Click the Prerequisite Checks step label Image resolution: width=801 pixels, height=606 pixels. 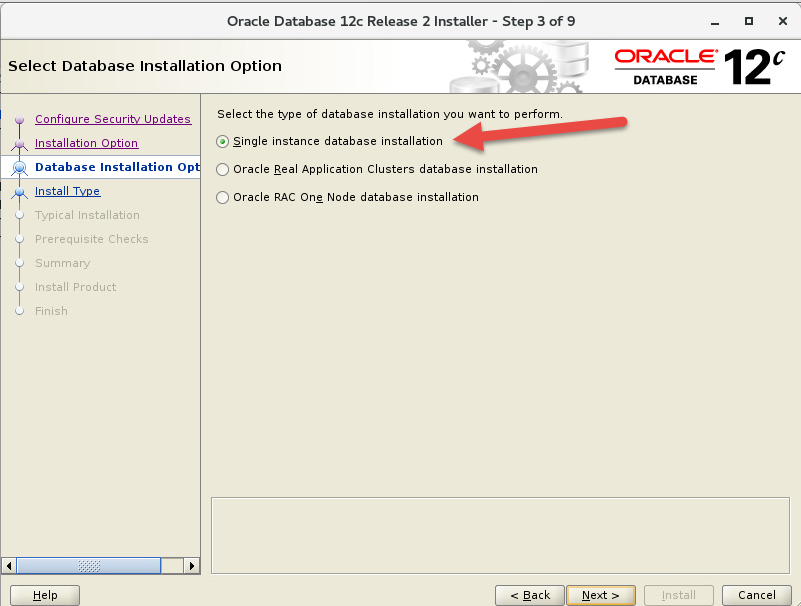(x=91, y=239)
